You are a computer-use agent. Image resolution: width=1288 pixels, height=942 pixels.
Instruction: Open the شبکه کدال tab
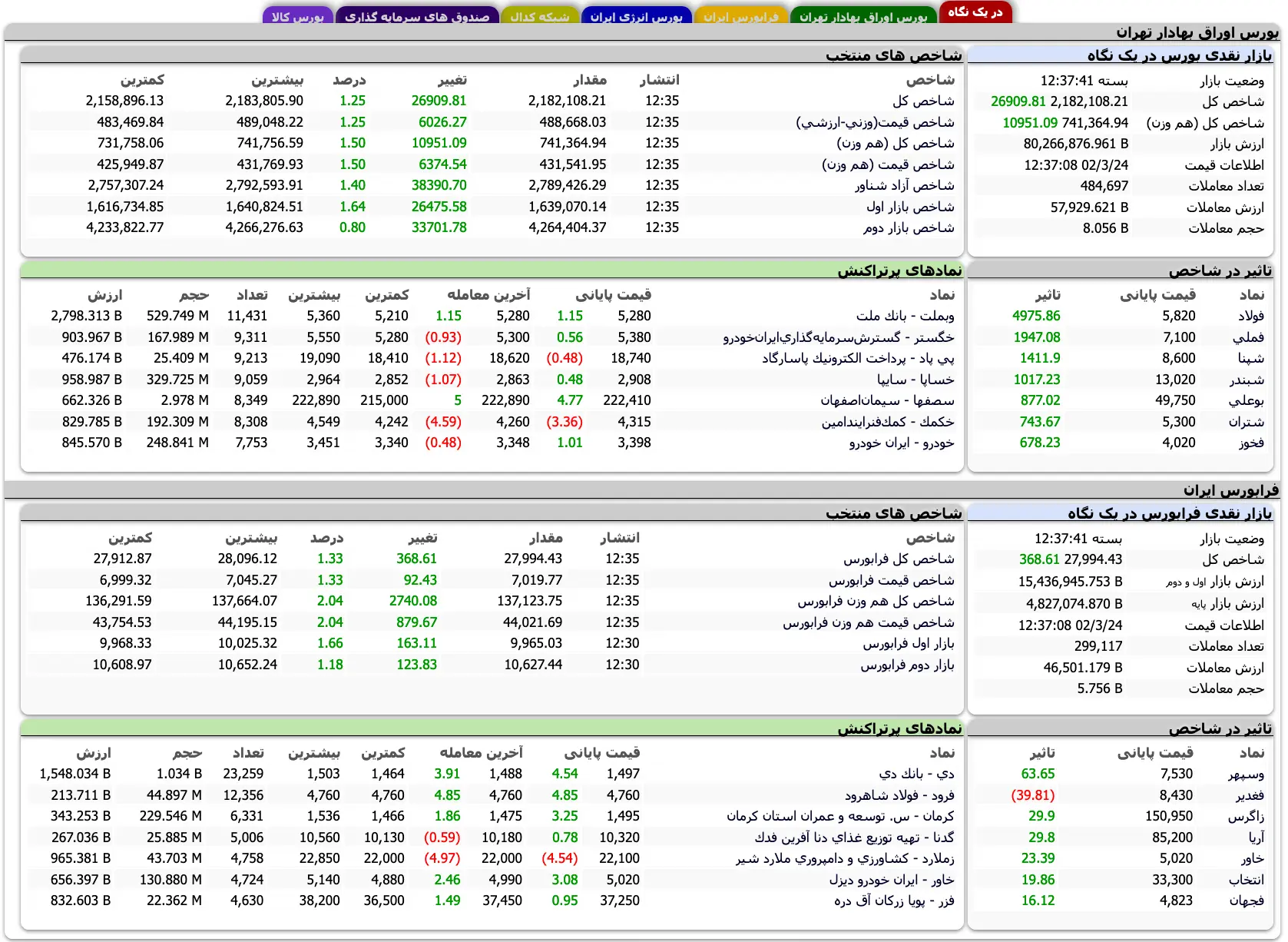point(540,16)
